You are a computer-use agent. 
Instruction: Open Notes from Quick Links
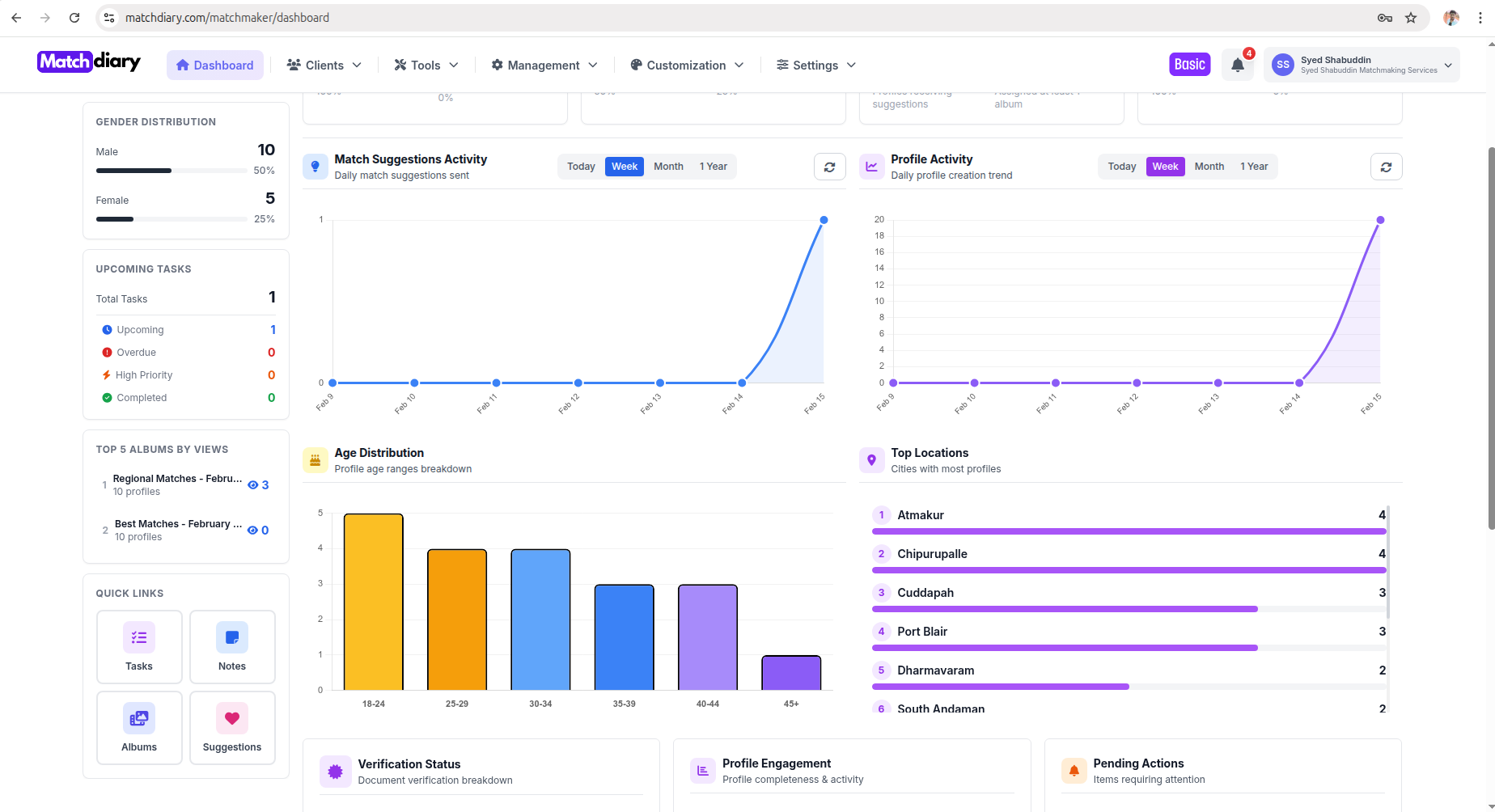click(232, 646)
